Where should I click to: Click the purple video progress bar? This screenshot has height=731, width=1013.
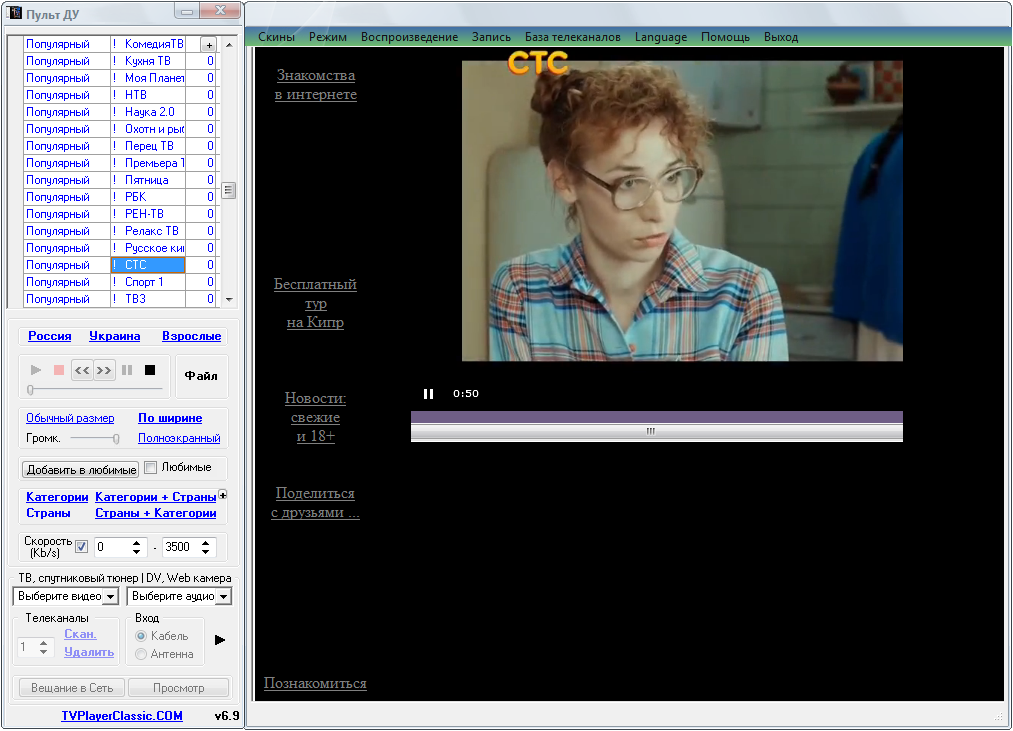tap(657, 418)
